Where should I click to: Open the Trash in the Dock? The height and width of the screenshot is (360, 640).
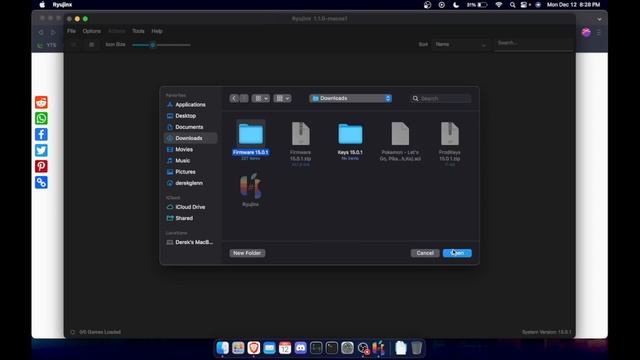pos(416,348)
